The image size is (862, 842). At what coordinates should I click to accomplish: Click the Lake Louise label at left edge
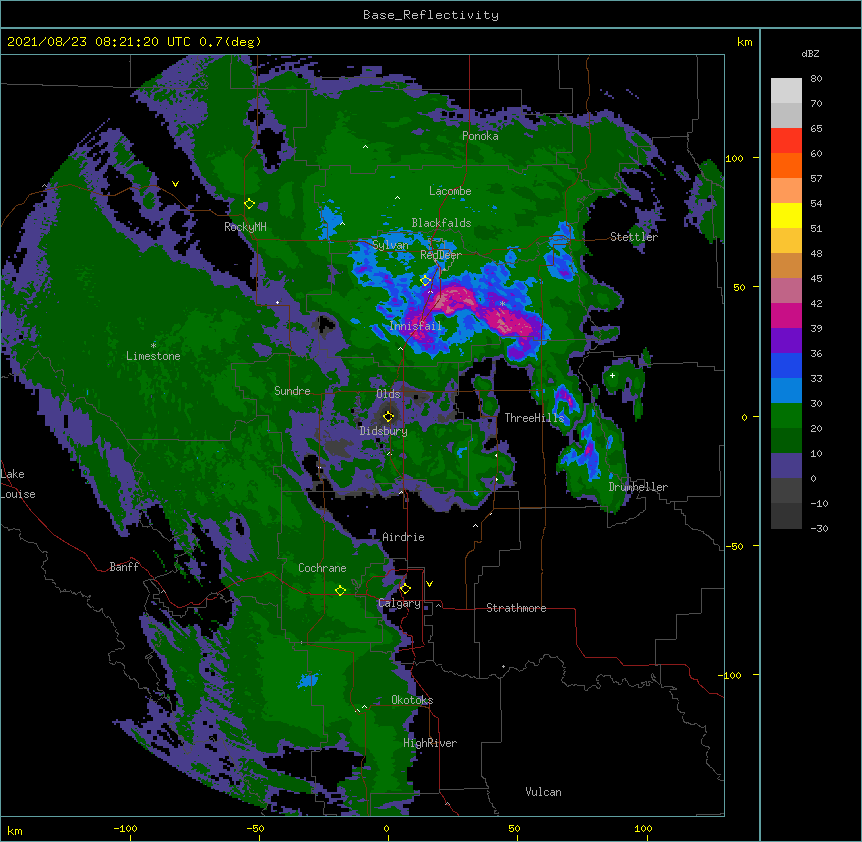pos(18,484)
